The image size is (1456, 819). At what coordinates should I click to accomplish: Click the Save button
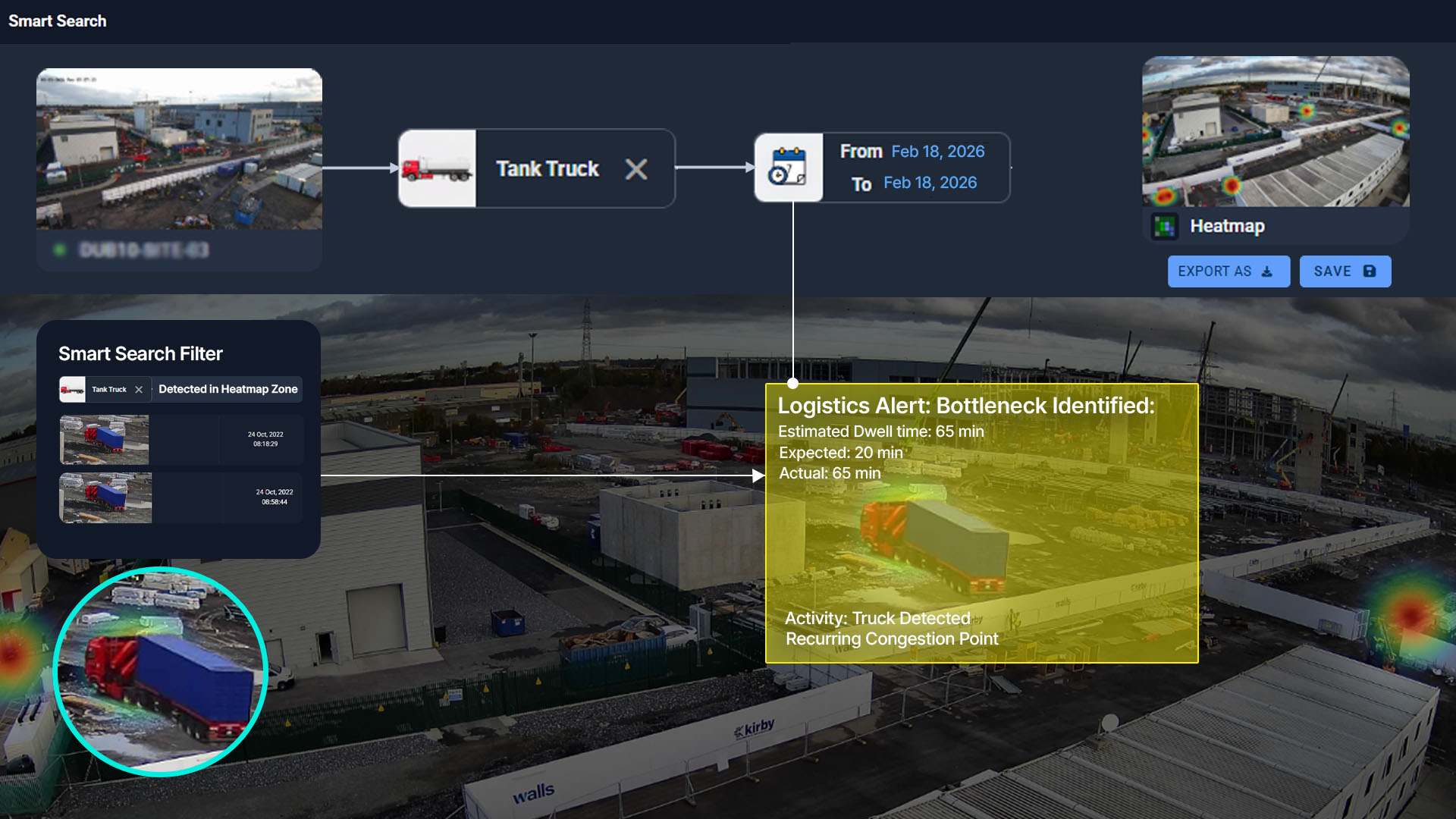click(1345, 271)
